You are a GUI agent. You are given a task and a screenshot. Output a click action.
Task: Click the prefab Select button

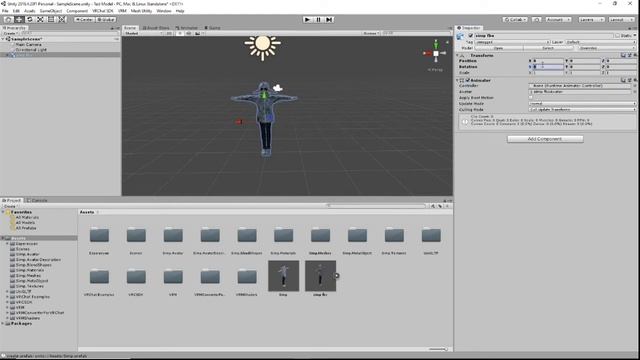(548, 48)
